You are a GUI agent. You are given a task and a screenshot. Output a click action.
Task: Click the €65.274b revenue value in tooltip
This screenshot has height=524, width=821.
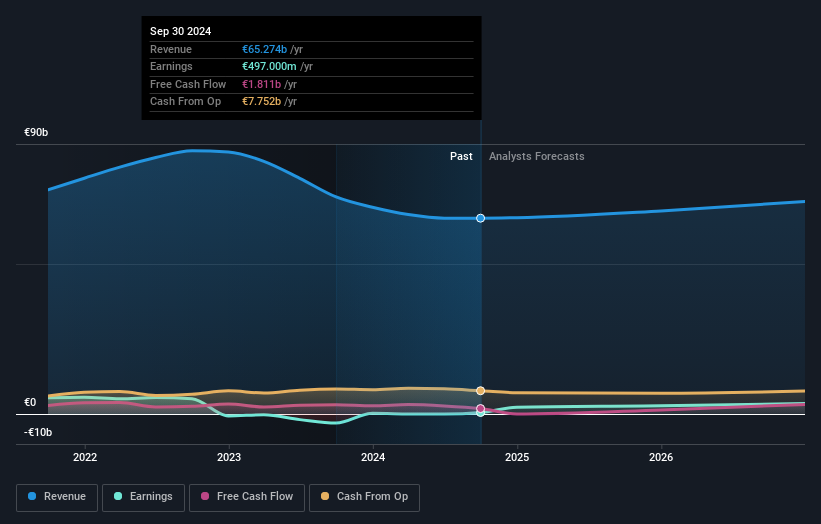click(264, 49)
